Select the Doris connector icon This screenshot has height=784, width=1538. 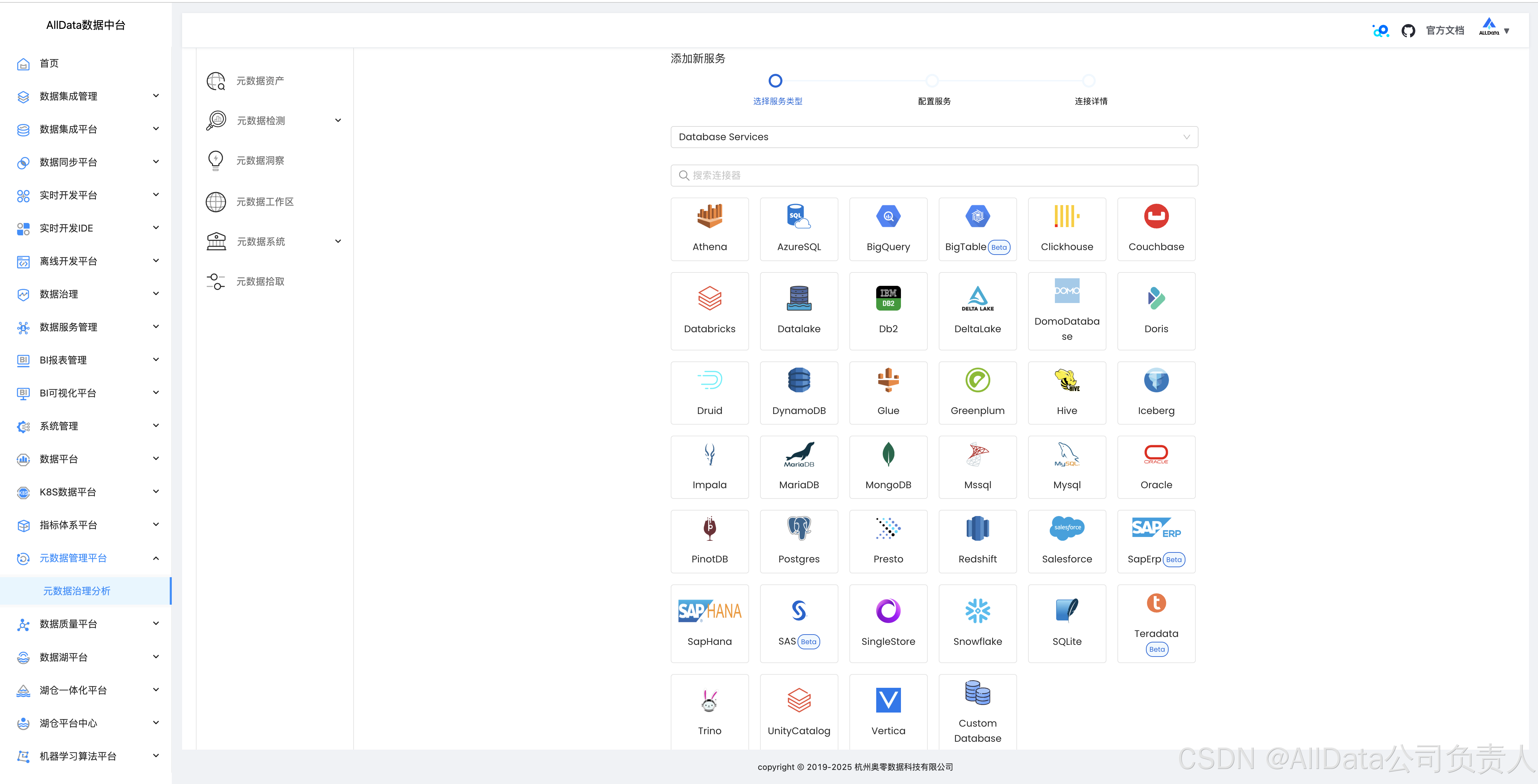point(1156,298)
